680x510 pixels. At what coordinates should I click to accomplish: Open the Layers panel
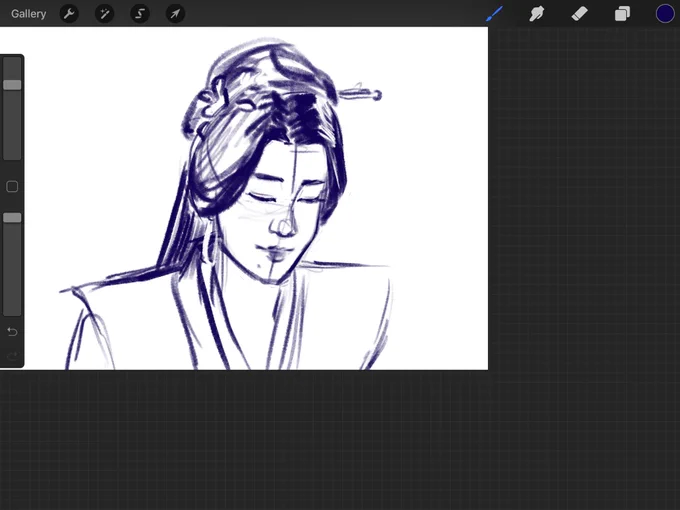(622, 13)
